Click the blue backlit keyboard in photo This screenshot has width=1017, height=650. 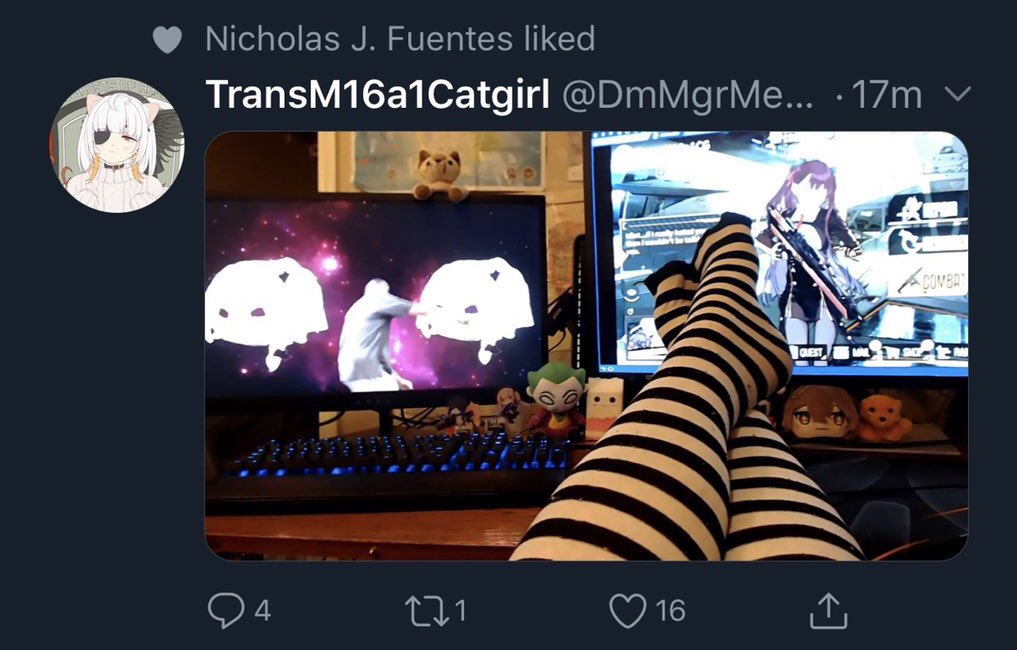coord(396,455)
